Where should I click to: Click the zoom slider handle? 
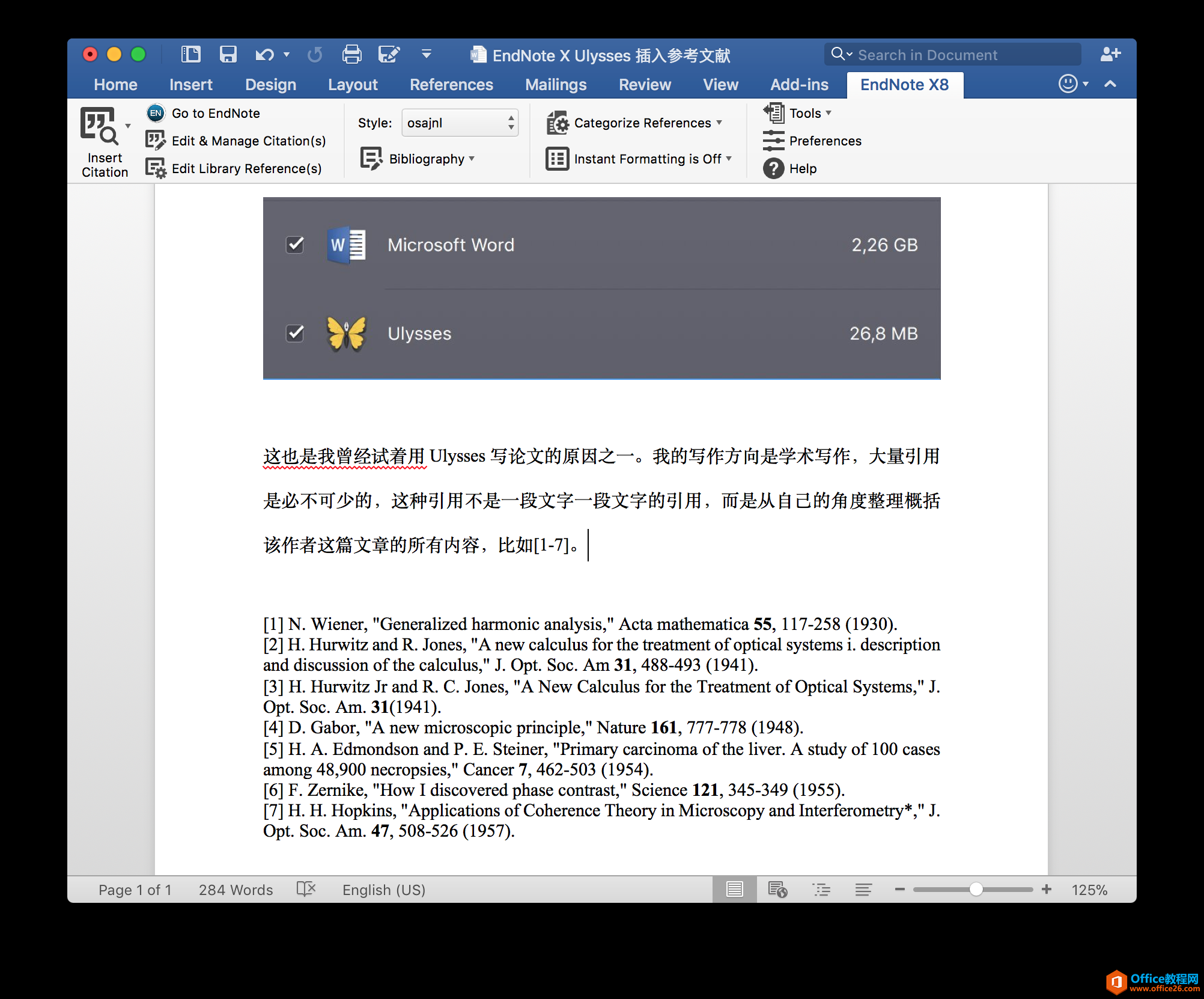click(x=976, y=890)
